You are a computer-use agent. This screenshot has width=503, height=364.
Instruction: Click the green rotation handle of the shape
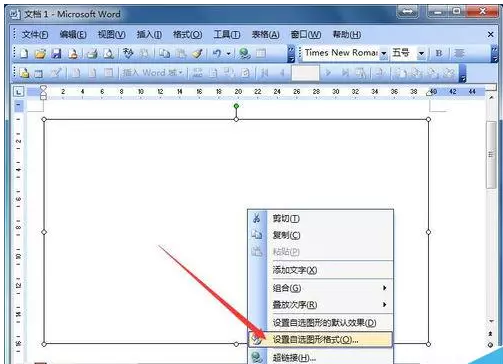(236, 106)
